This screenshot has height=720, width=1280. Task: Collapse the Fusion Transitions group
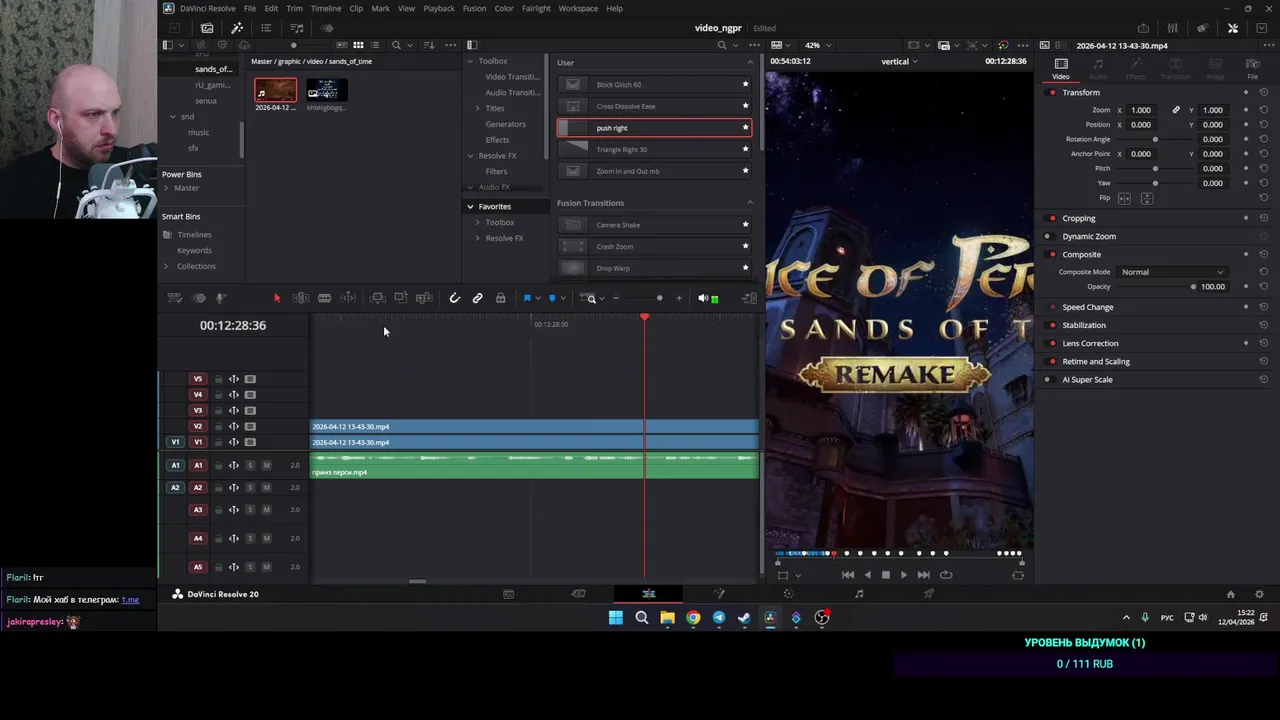click(x=750, y=203)
